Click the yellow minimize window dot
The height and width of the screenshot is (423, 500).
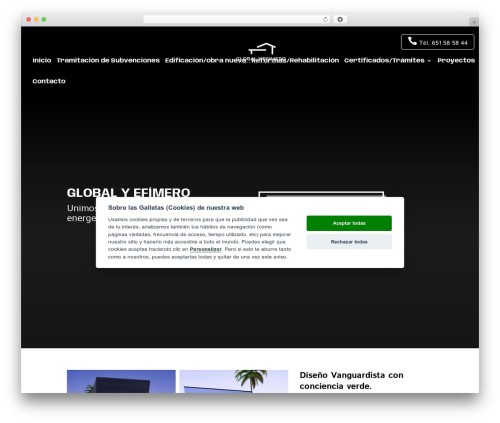[x=36, y=19]
